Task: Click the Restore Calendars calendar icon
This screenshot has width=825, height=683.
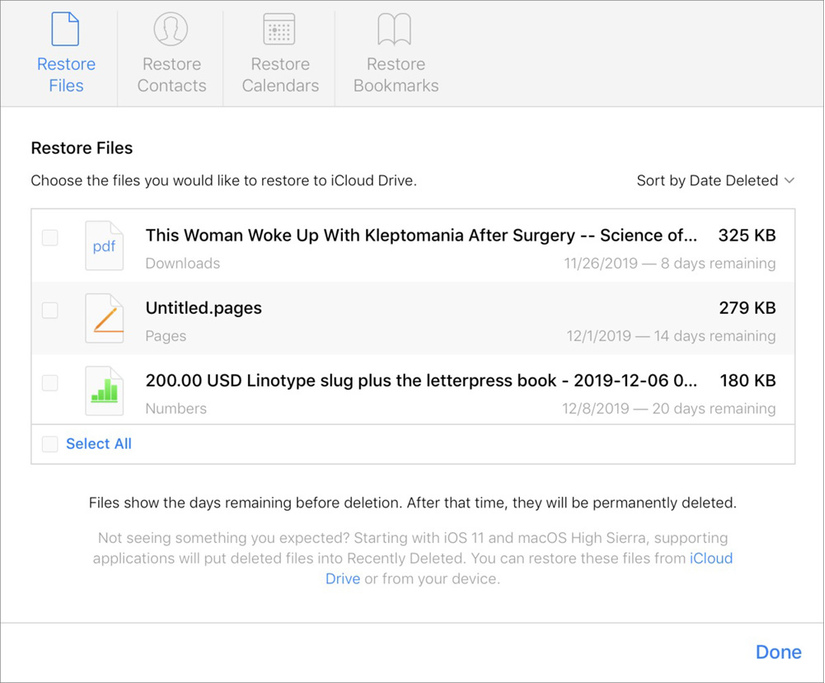Action: pyautogui.click(x=279, y=30)
